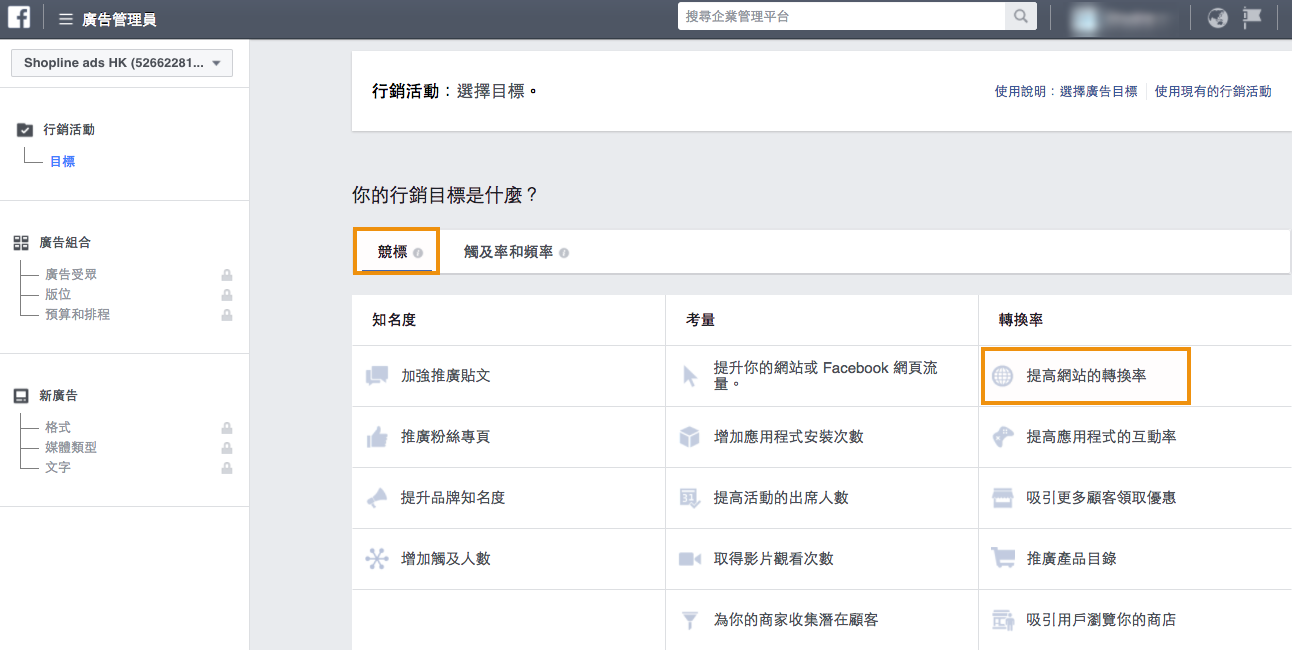Choose the 加強推廣貼文 objective

(508, 376)
